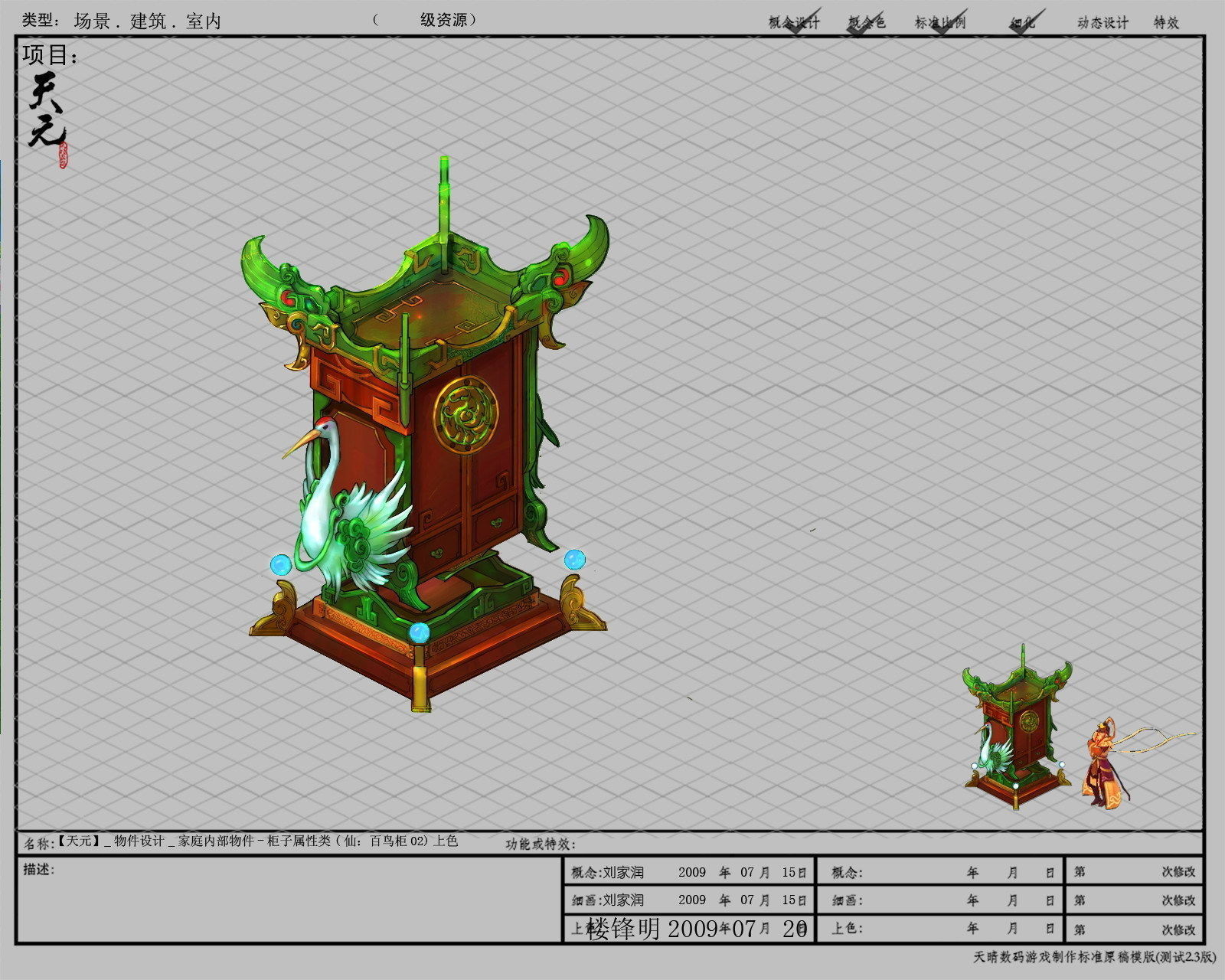
Task: Toggle the unchecked 特效 stage label
Action: tap(1166, 22)
